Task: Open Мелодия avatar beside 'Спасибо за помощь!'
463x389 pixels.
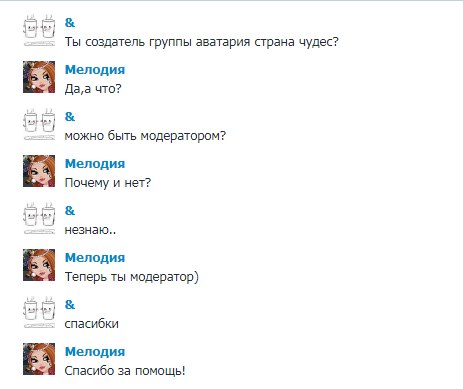Action: click(39, 359)
